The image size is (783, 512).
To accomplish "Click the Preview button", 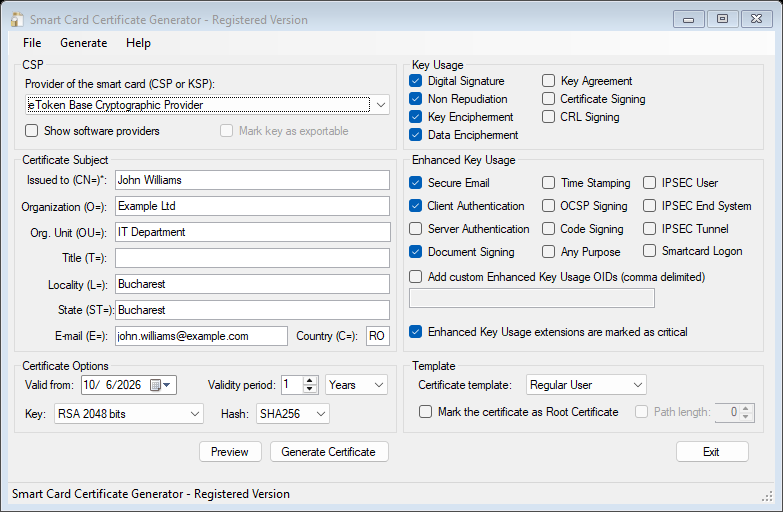I will click(230, 452).
